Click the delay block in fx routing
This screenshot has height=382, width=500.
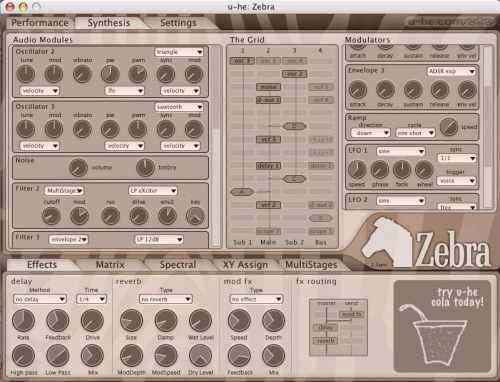coord(326,328)
